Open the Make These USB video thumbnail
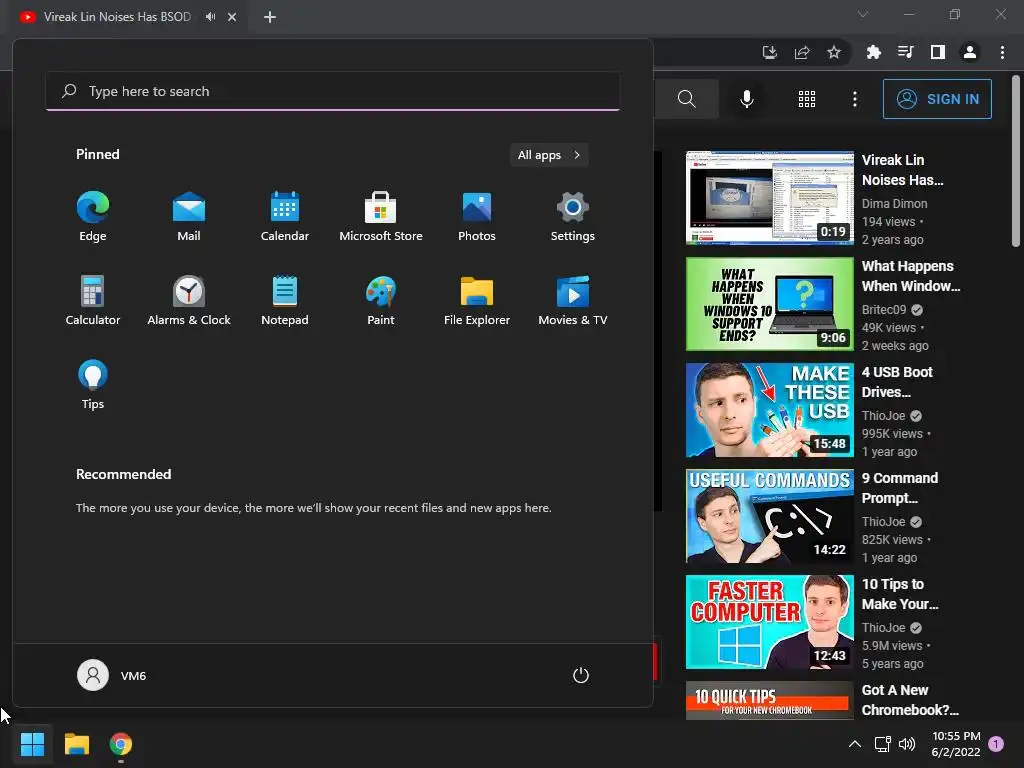Screen dimensions: 1024x768 (769, 410)
